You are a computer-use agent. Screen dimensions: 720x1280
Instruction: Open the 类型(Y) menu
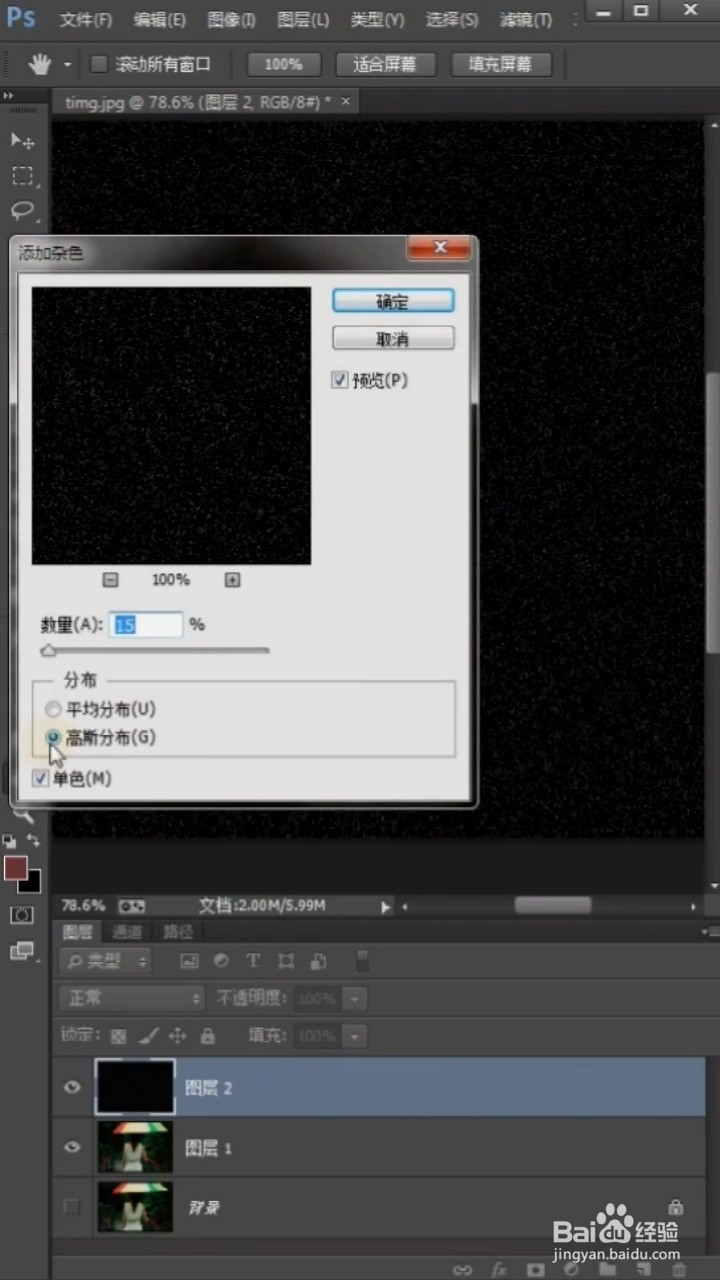click(x=377, y=20)
